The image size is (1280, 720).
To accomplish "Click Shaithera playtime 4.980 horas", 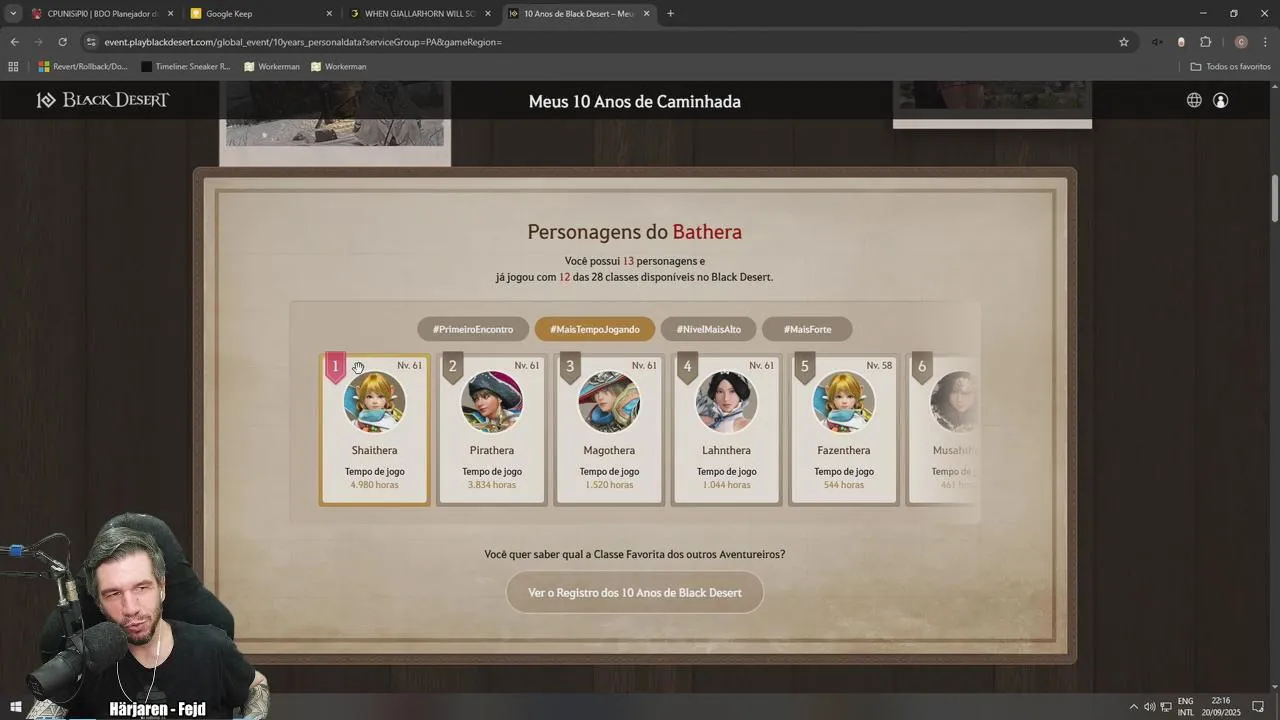I will click(x=375, y=485).
